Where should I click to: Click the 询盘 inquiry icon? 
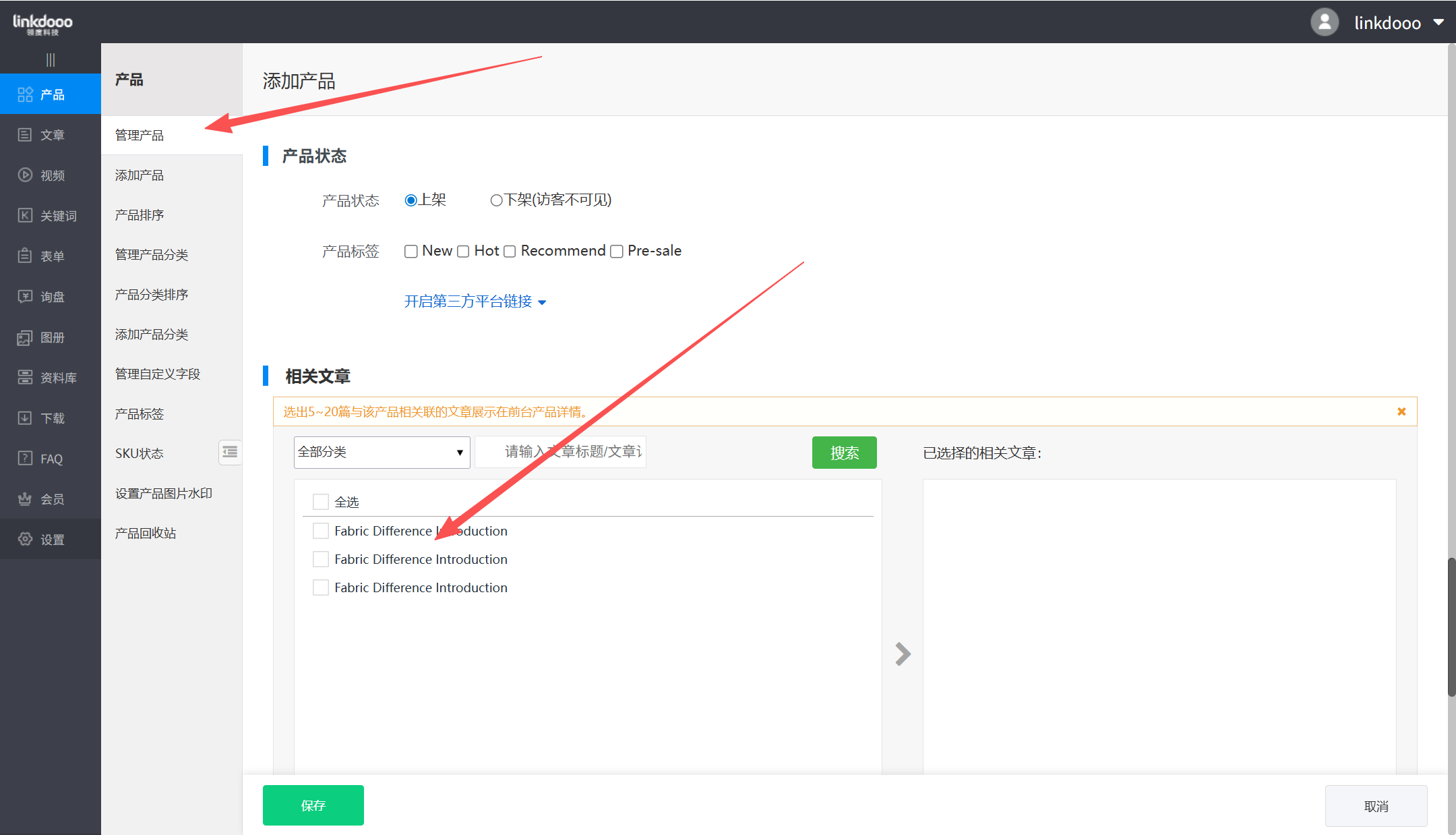pyautogui.click(x=25, y=297)
